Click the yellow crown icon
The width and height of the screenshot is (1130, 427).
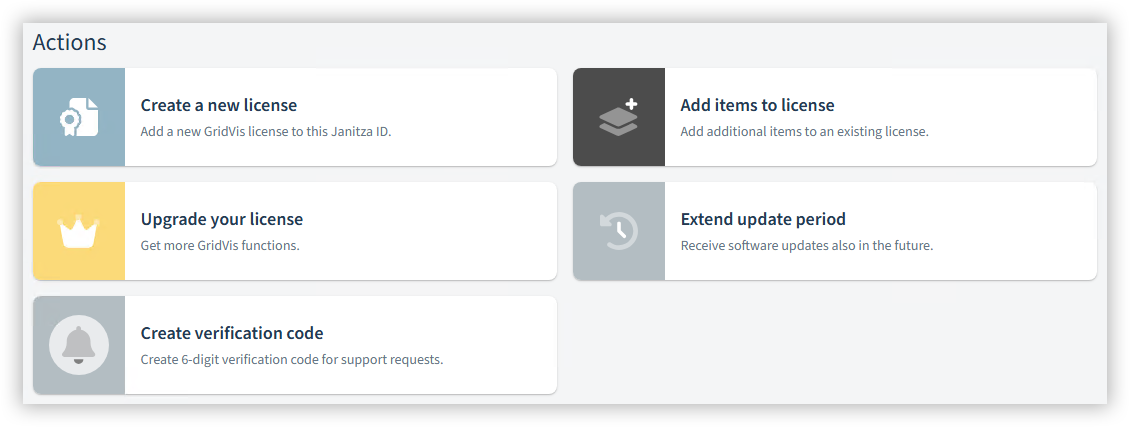(79, 230)
